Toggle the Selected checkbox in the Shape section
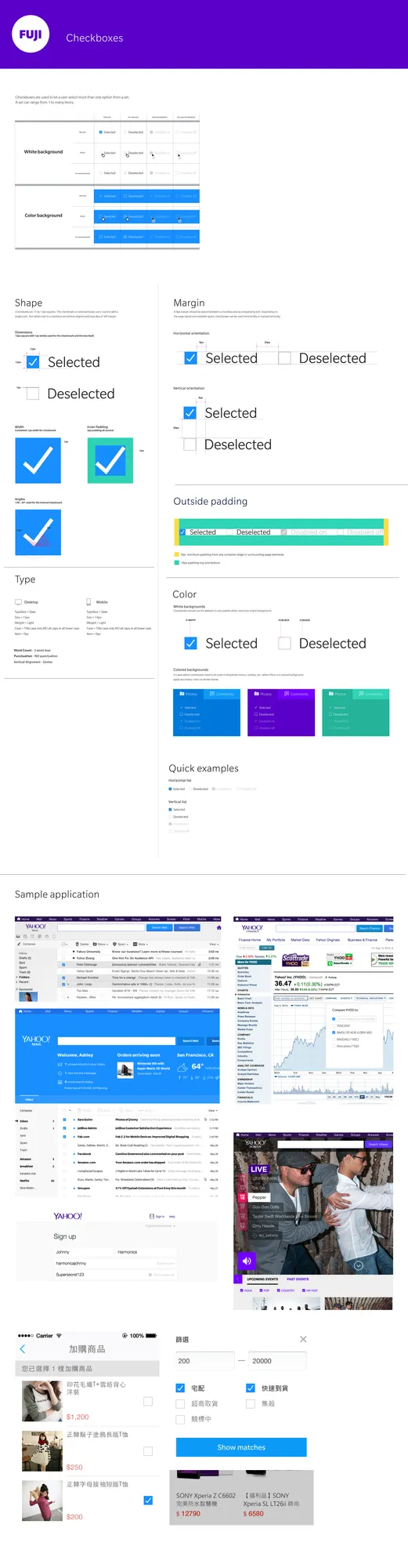 (x=33, y=362)
